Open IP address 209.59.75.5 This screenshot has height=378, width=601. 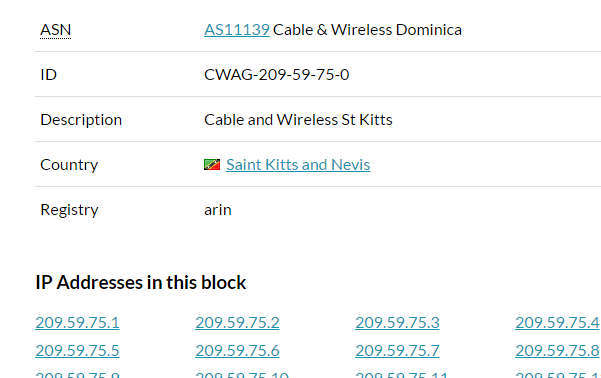[77, 351]
